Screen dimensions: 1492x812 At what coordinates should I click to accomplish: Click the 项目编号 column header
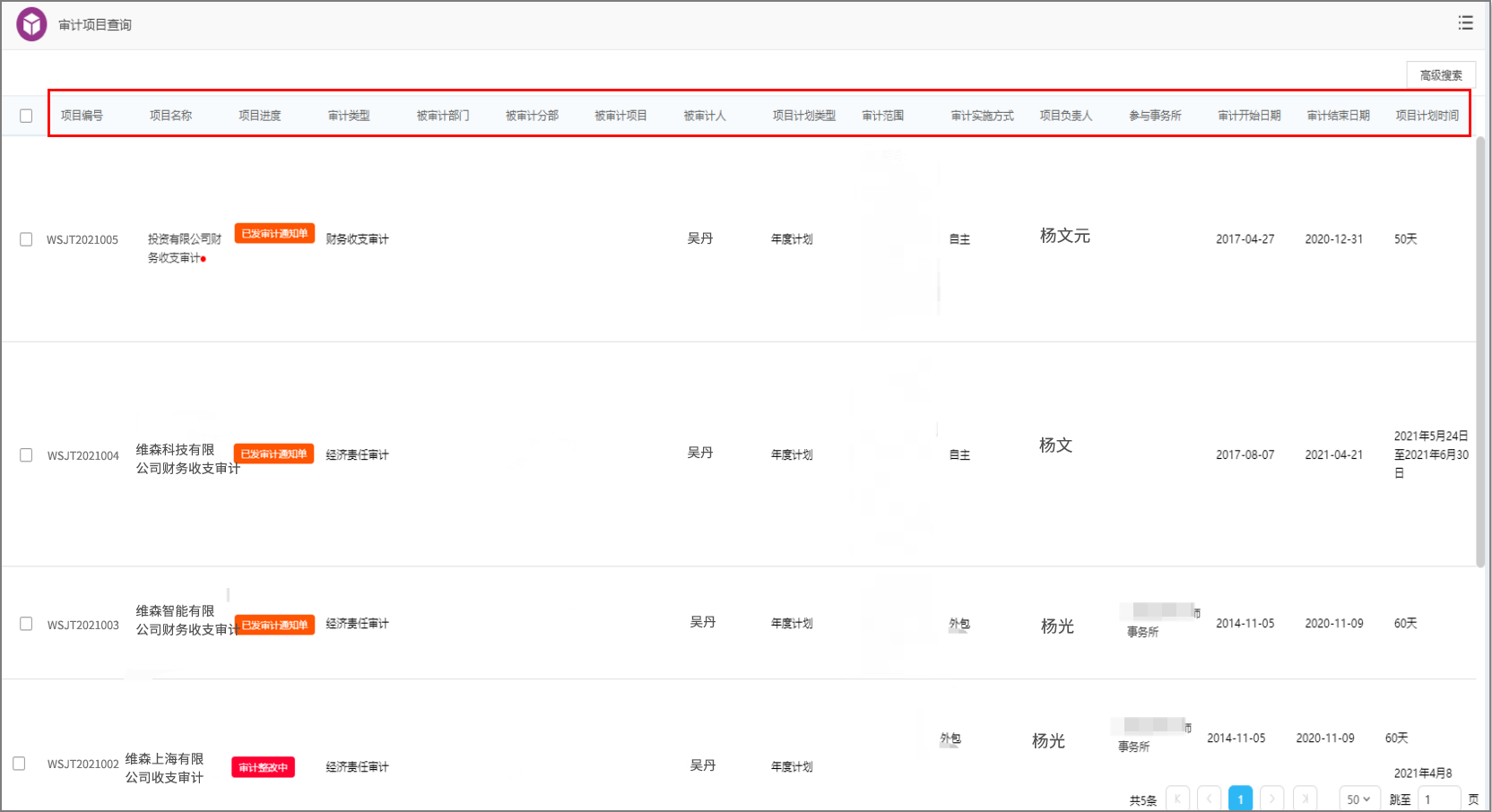click(82, 116)
